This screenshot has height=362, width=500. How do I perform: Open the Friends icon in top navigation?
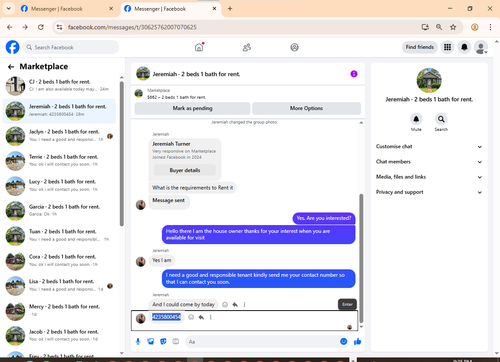click(247, 48)
